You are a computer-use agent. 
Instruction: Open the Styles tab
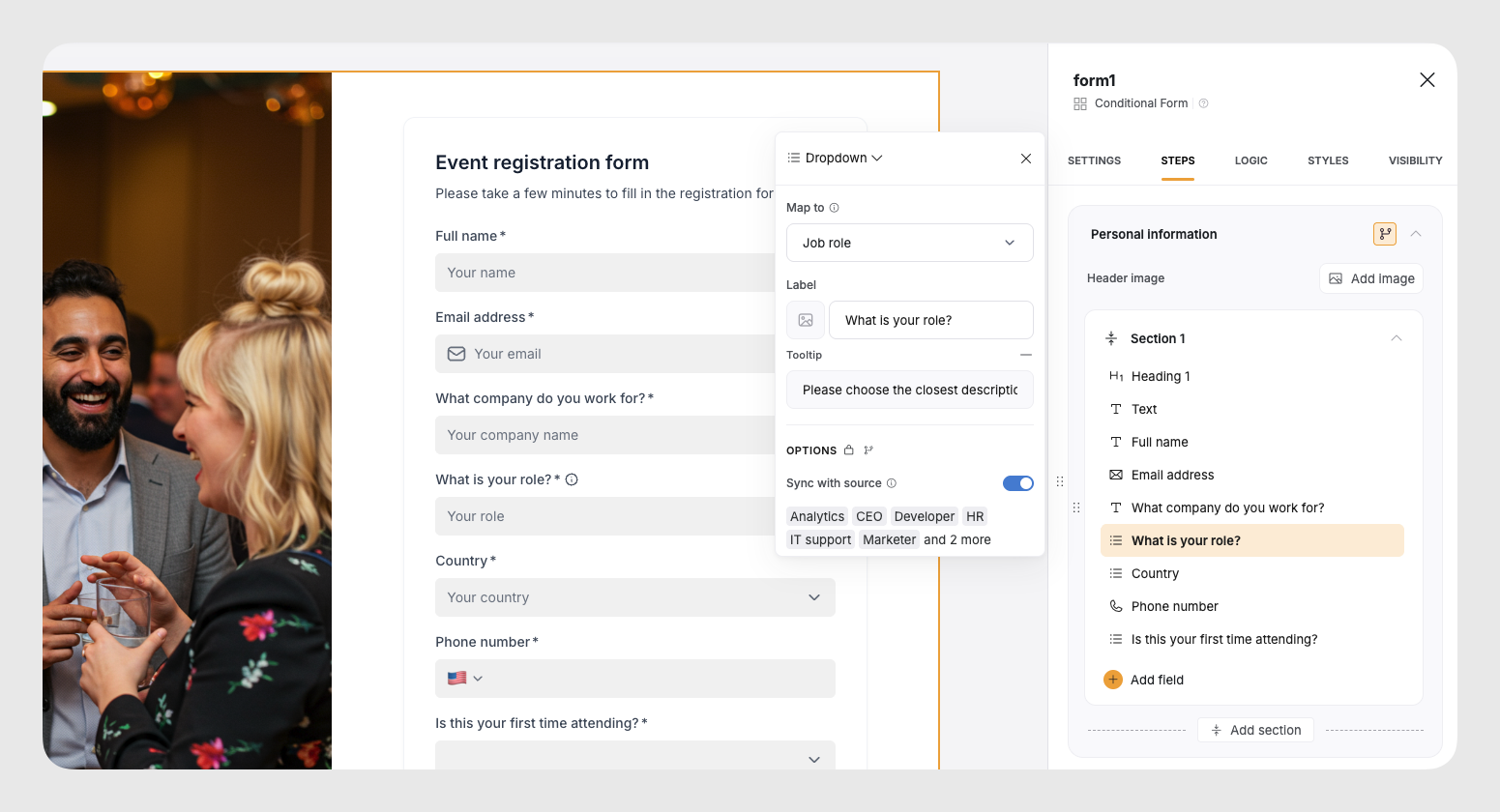click(1328, 160)
